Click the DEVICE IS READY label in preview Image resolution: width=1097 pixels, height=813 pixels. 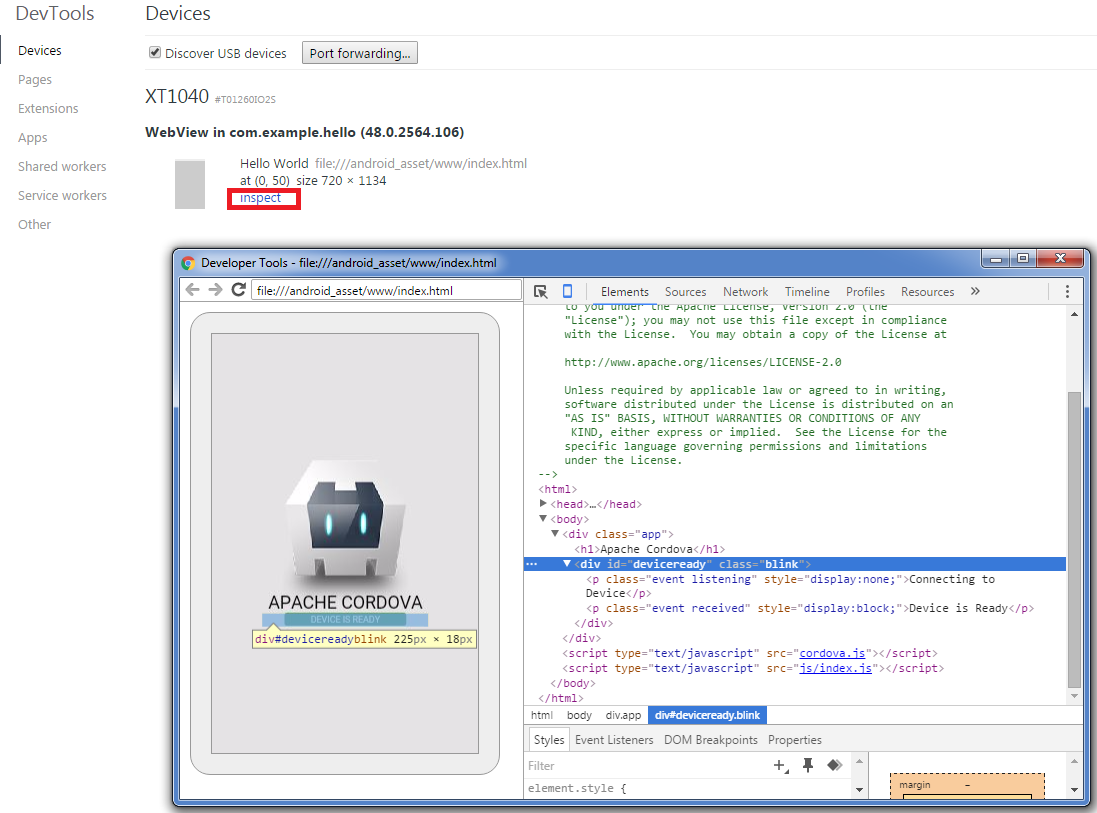pyautogui.click(x=345, y=619)
